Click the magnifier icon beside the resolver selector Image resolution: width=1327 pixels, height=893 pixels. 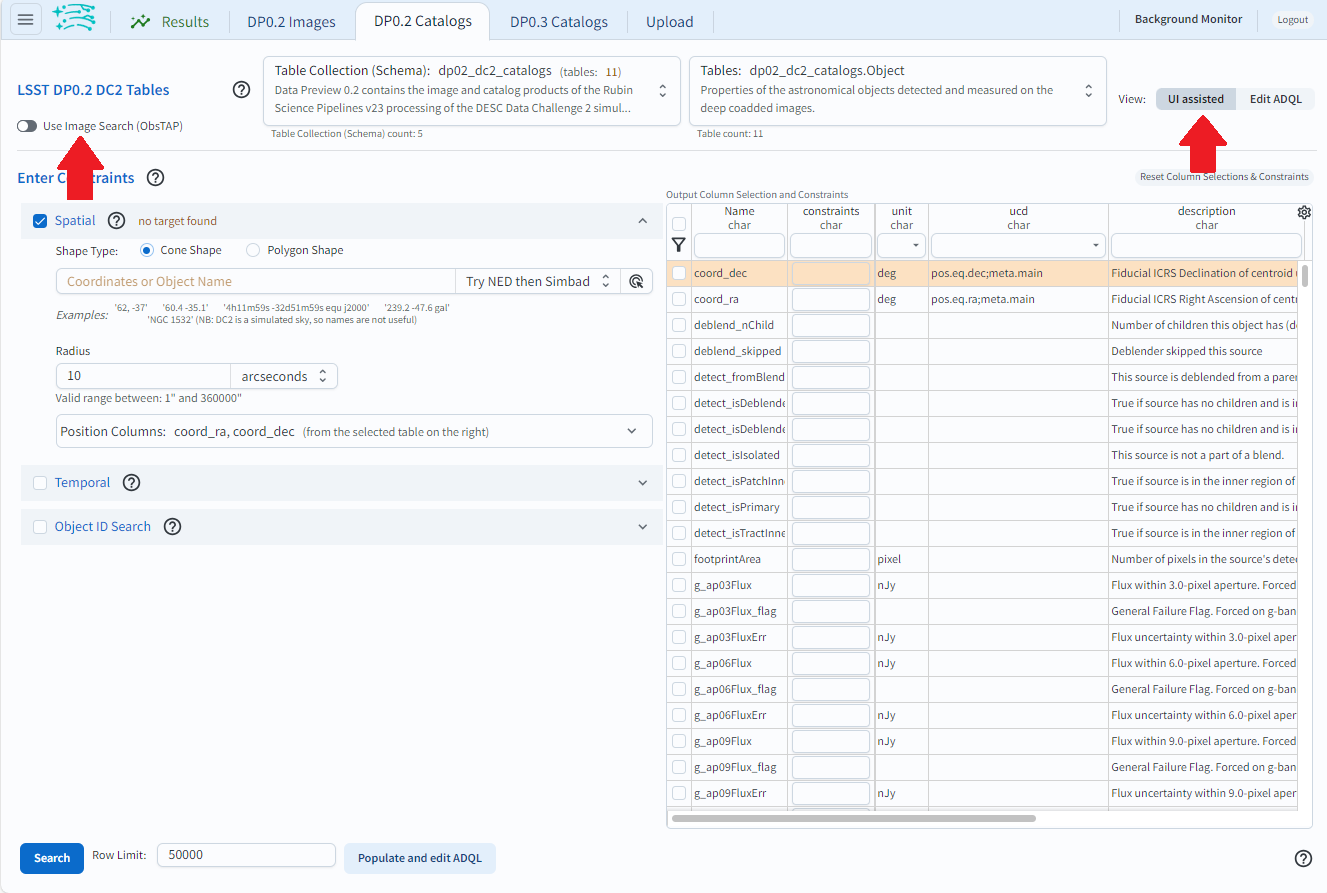[x=637, y=281]
